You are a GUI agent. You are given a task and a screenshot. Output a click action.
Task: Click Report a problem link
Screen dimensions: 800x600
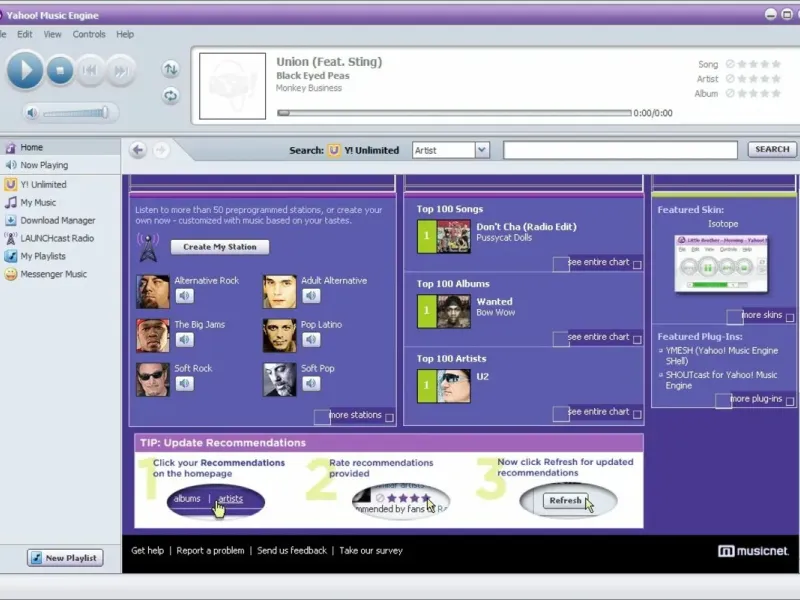pyautogui.click(x=210, y=551)
